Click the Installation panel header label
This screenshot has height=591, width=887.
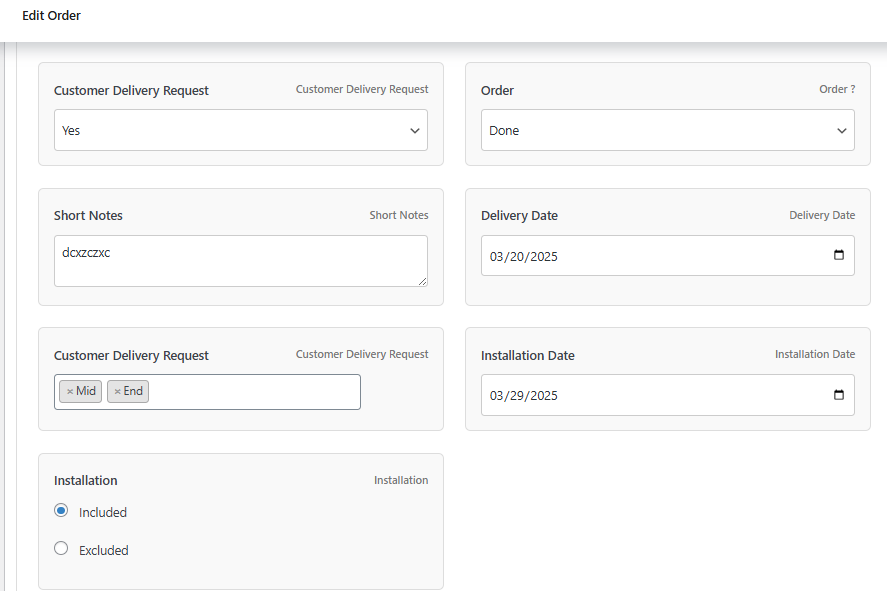click(x=85, y=480)
